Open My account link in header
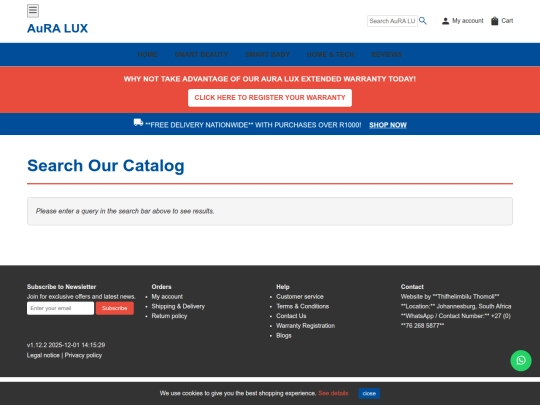 click(x=468, y=21)
